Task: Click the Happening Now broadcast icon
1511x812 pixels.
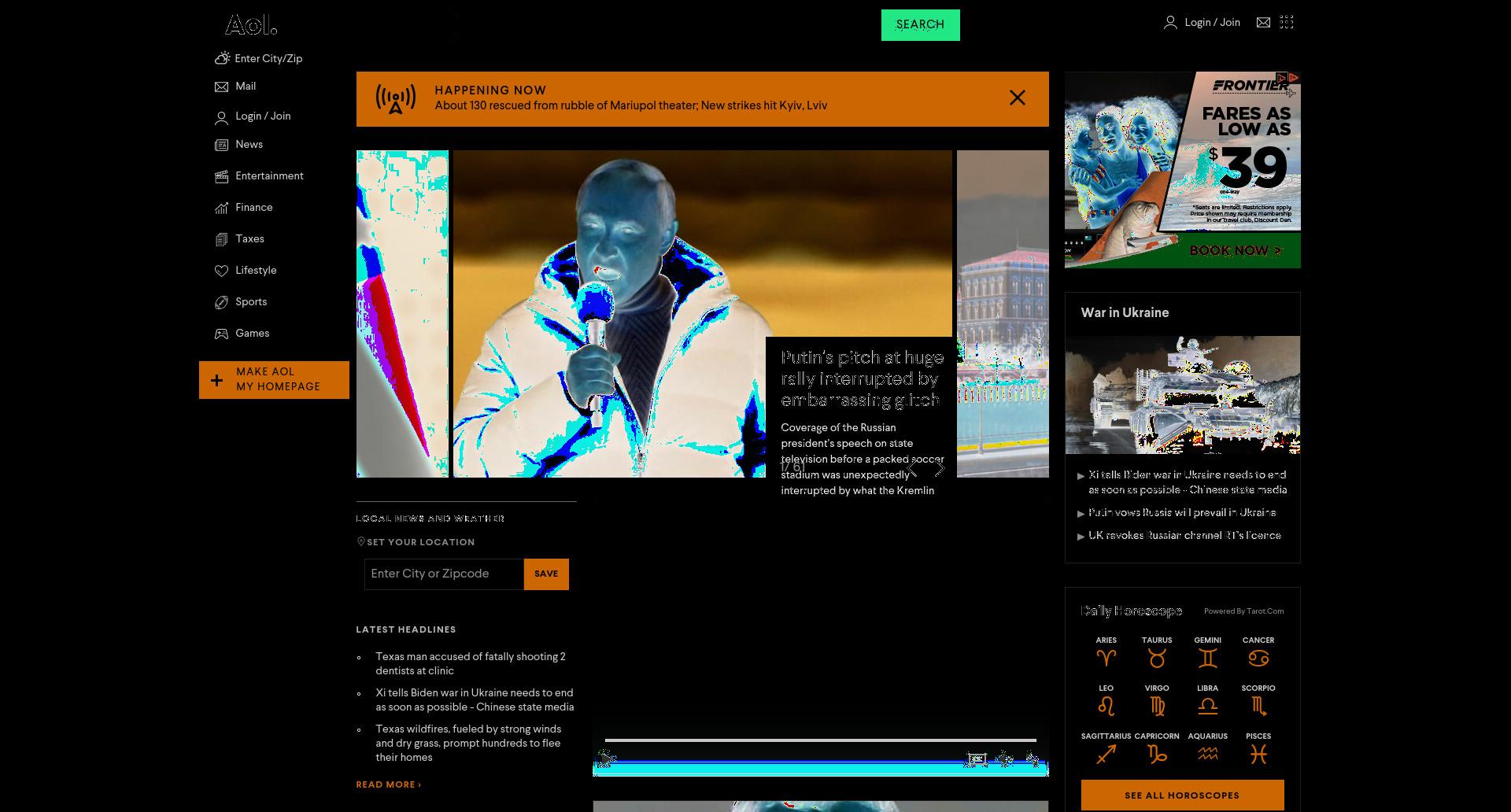Action: (x=395, y=99)
